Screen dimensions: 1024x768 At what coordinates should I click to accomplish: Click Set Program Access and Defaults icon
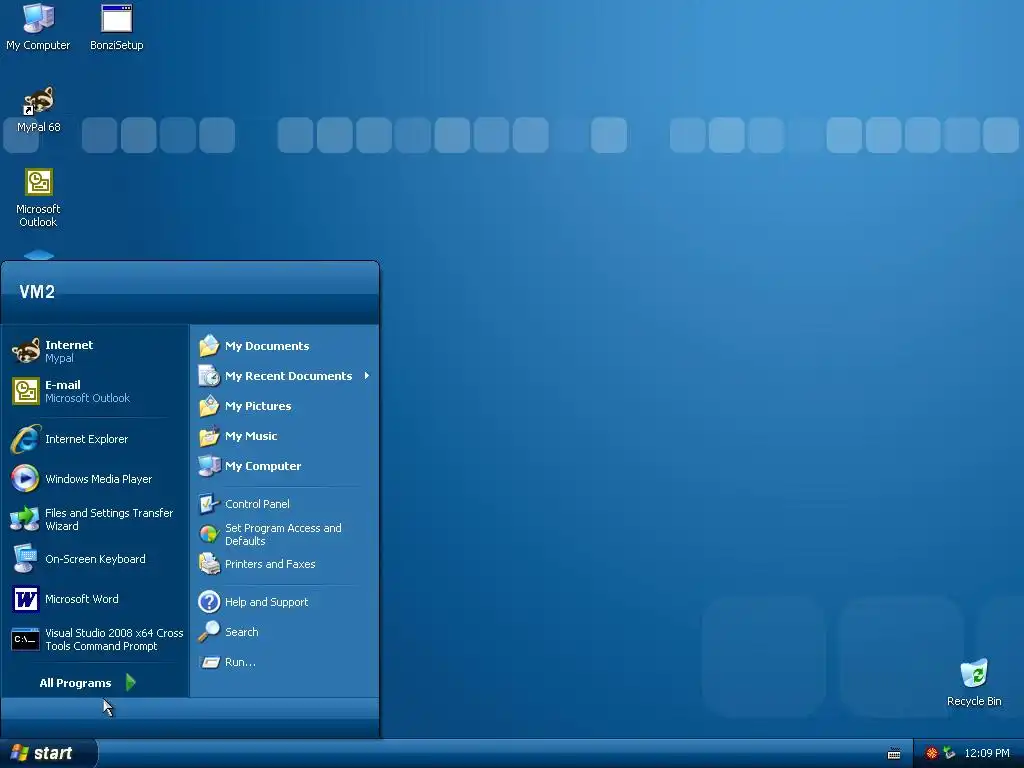[209, 534]
